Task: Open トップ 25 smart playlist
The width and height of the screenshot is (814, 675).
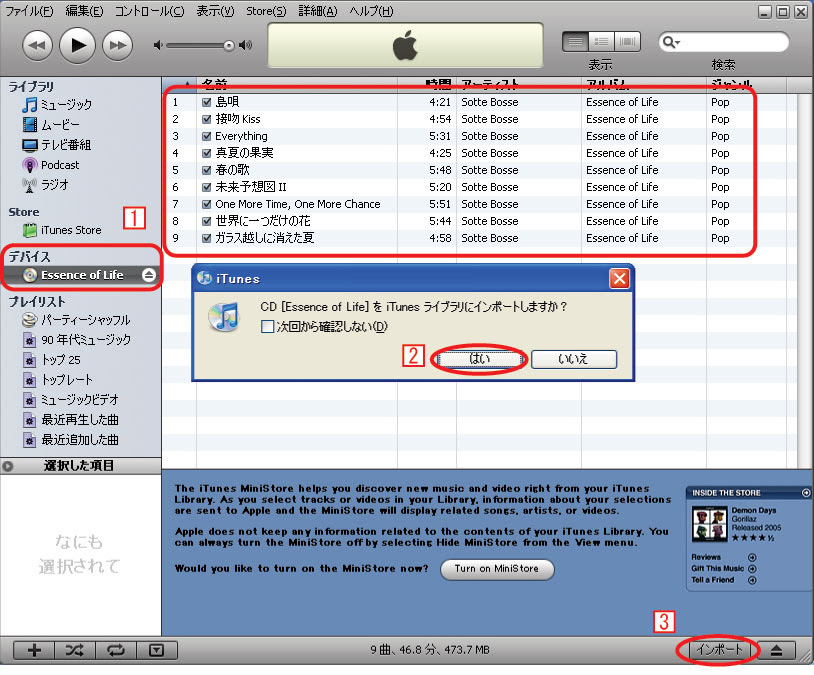Action: [51, 360]
